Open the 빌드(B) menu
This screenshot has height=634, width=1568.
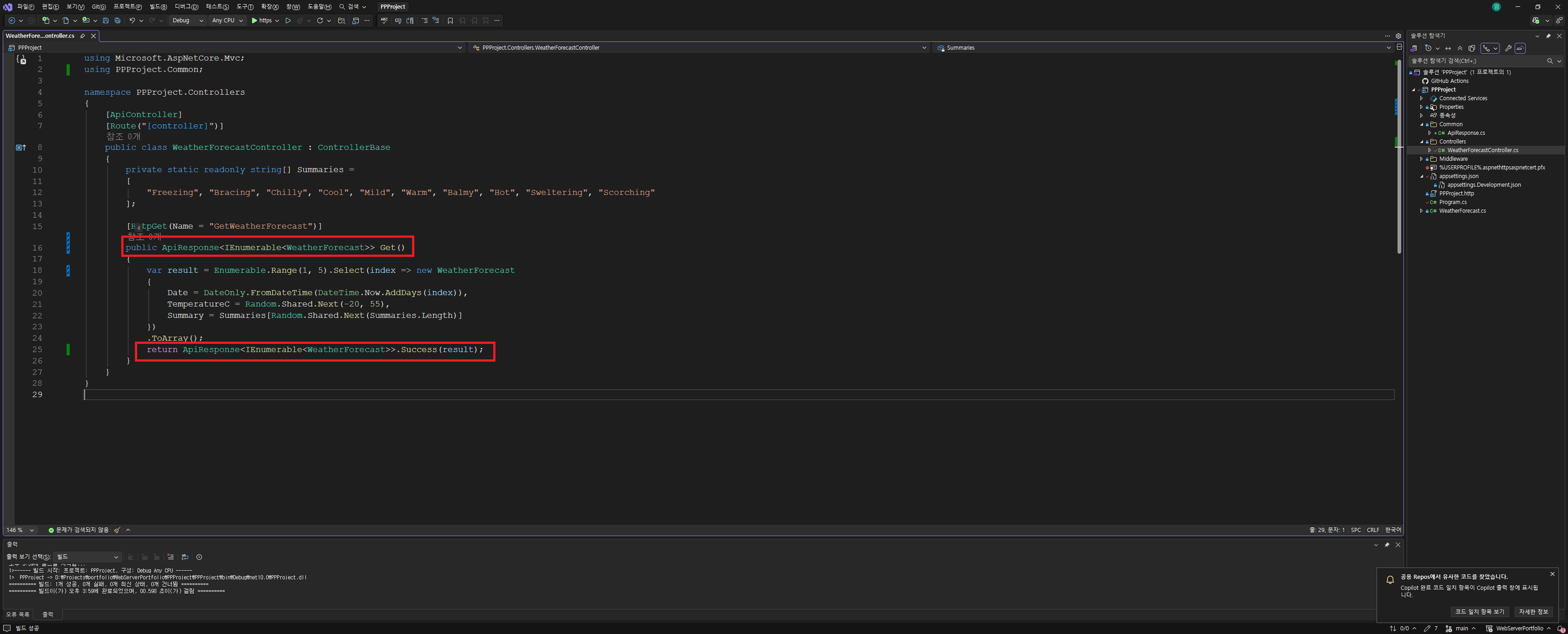pyautogui.click(x=158, y=7)
